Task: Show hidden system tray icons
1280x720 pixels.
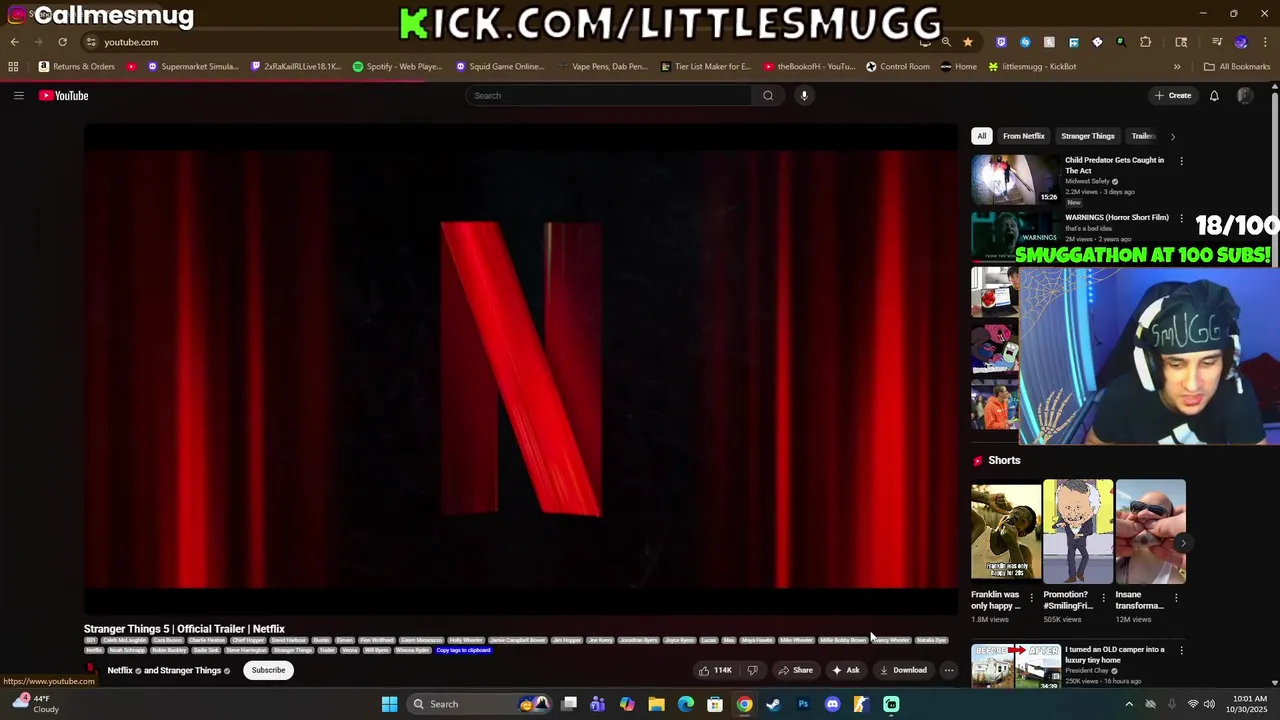Action: pyautogui.click(x=1129, y=704)
